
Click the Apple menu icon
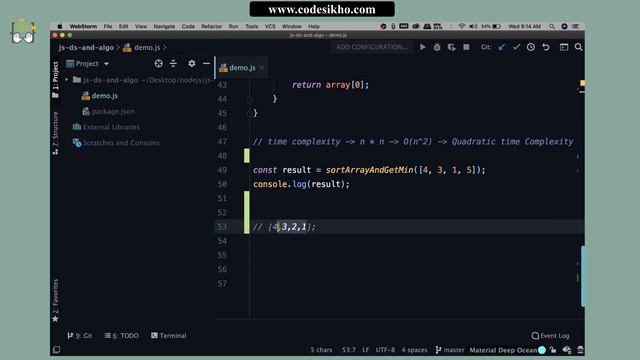[60, 26]
